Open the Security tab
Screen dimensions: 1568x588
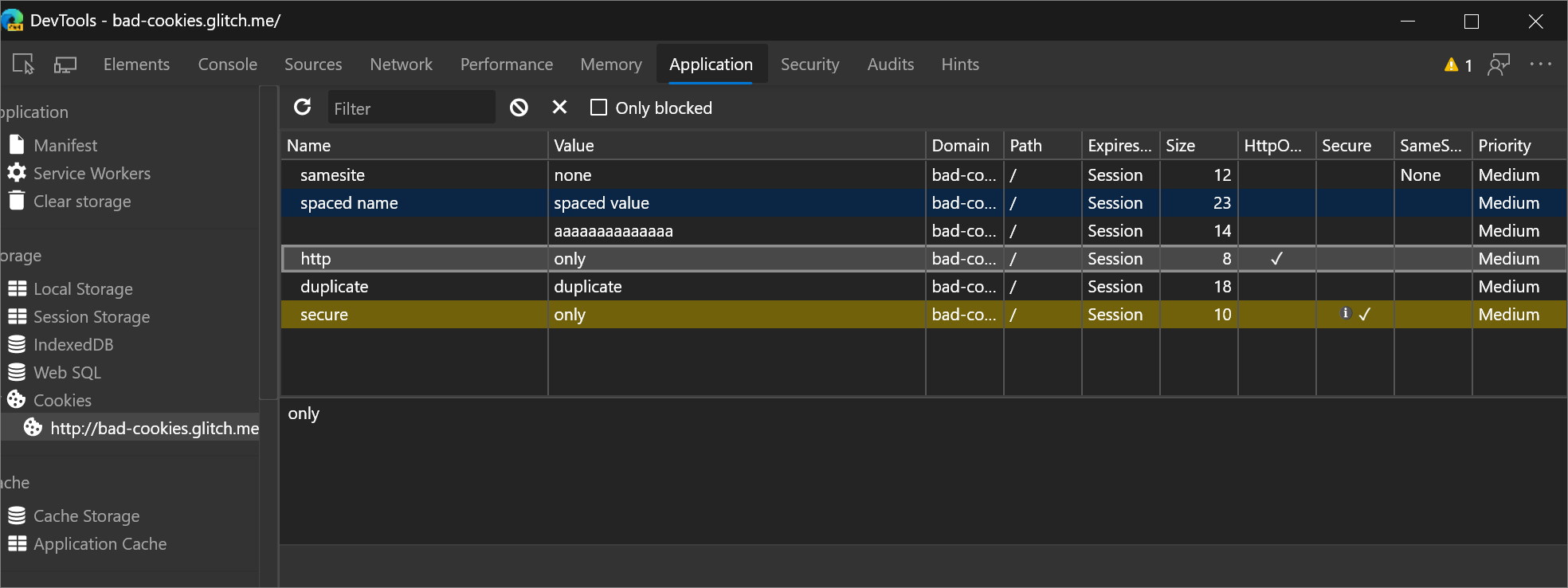[x=809, y=65]
